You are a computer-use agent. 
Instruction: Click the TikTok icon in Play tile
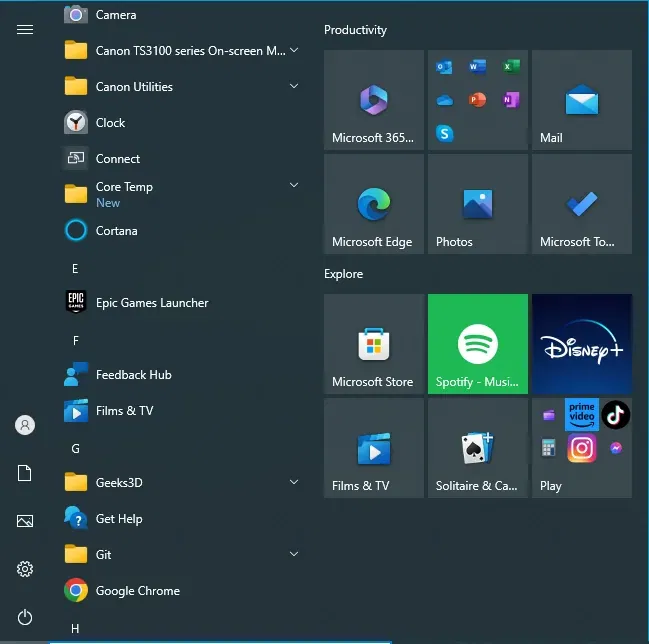(x=615, y=414)
